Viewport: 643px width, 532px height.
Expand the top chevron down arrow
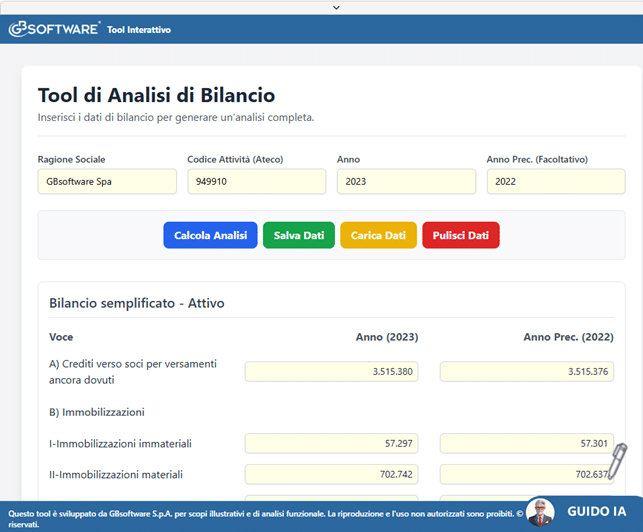coord(336,7)
